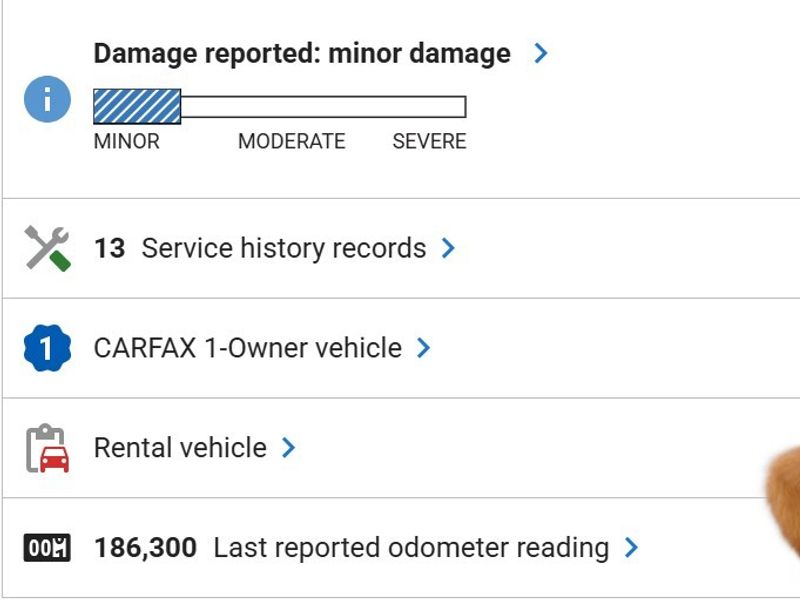Expand the CARFAX 1-Owner vehicle chevron
800x600 pixels.
click(424, 348)
